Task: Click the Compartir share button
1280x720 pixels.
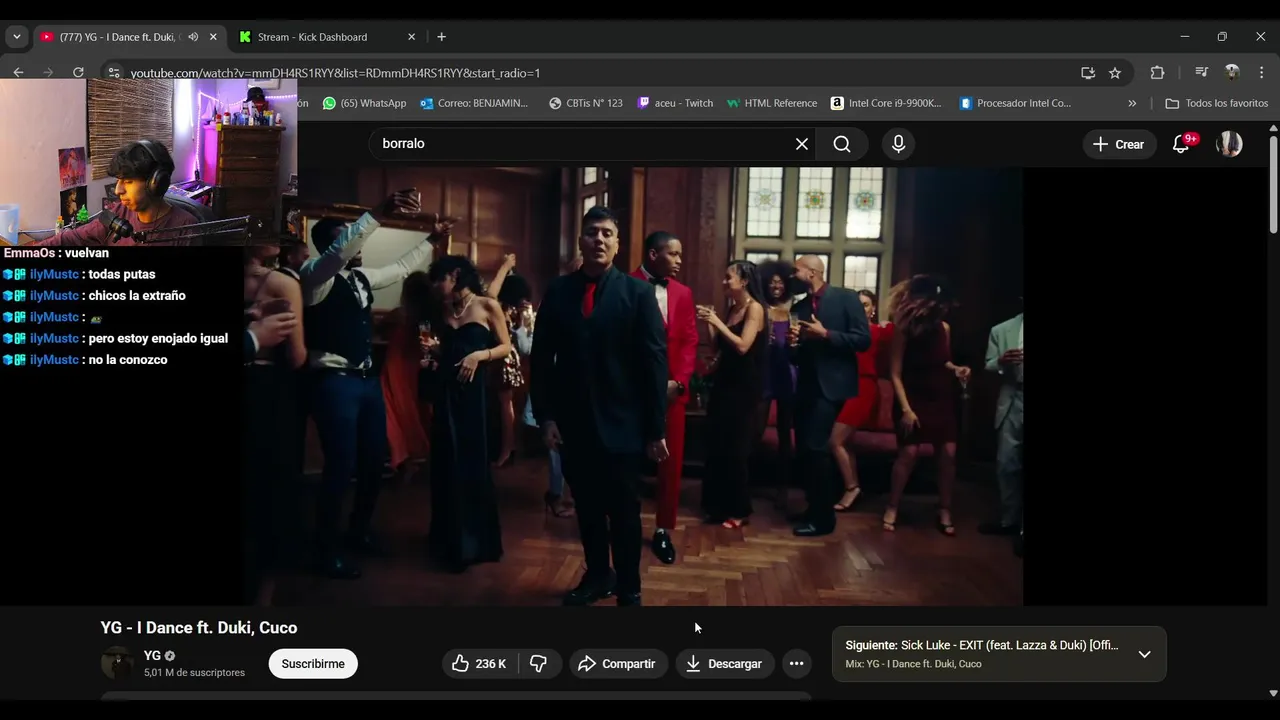Action: (618, 664)
